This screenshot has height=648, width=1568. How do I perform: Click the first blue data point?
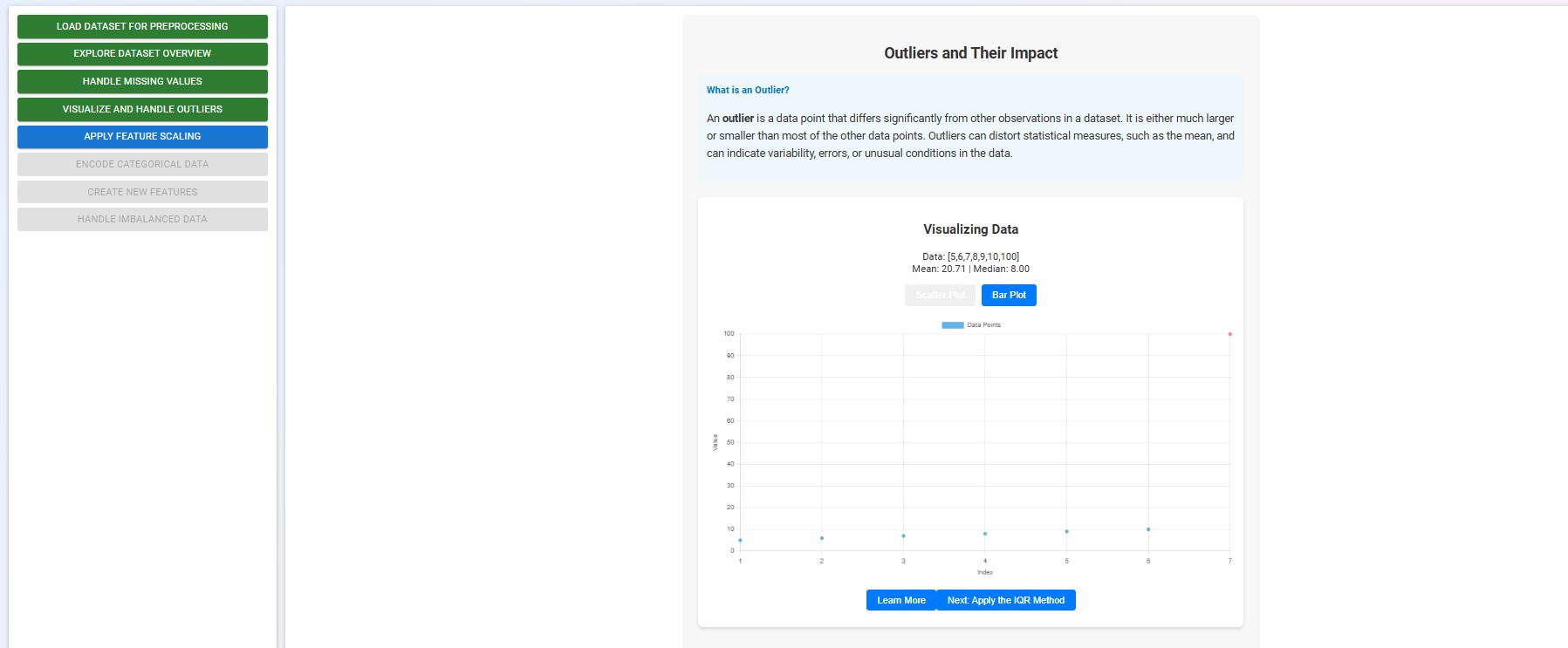tap(740, 540)
